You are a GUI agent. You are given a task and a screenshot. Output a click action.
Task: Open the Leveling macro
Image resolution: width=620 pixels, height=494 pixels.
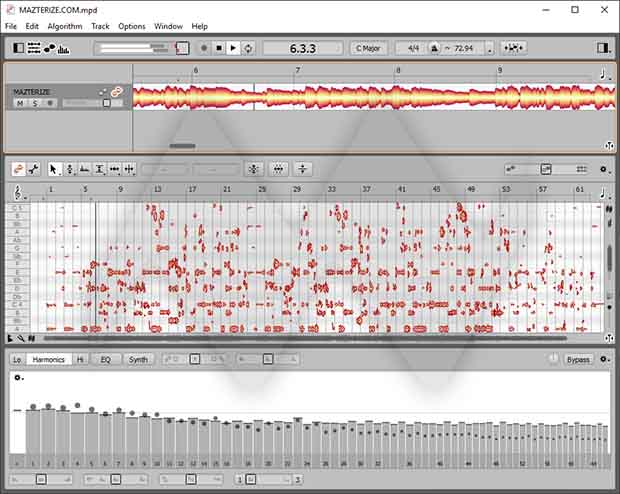coord(303,169)
